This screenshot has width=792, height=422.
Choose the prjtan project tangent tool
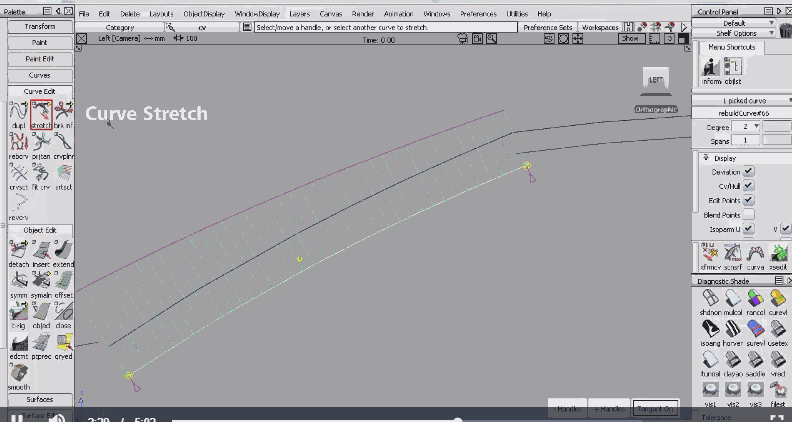pos(41,146)
